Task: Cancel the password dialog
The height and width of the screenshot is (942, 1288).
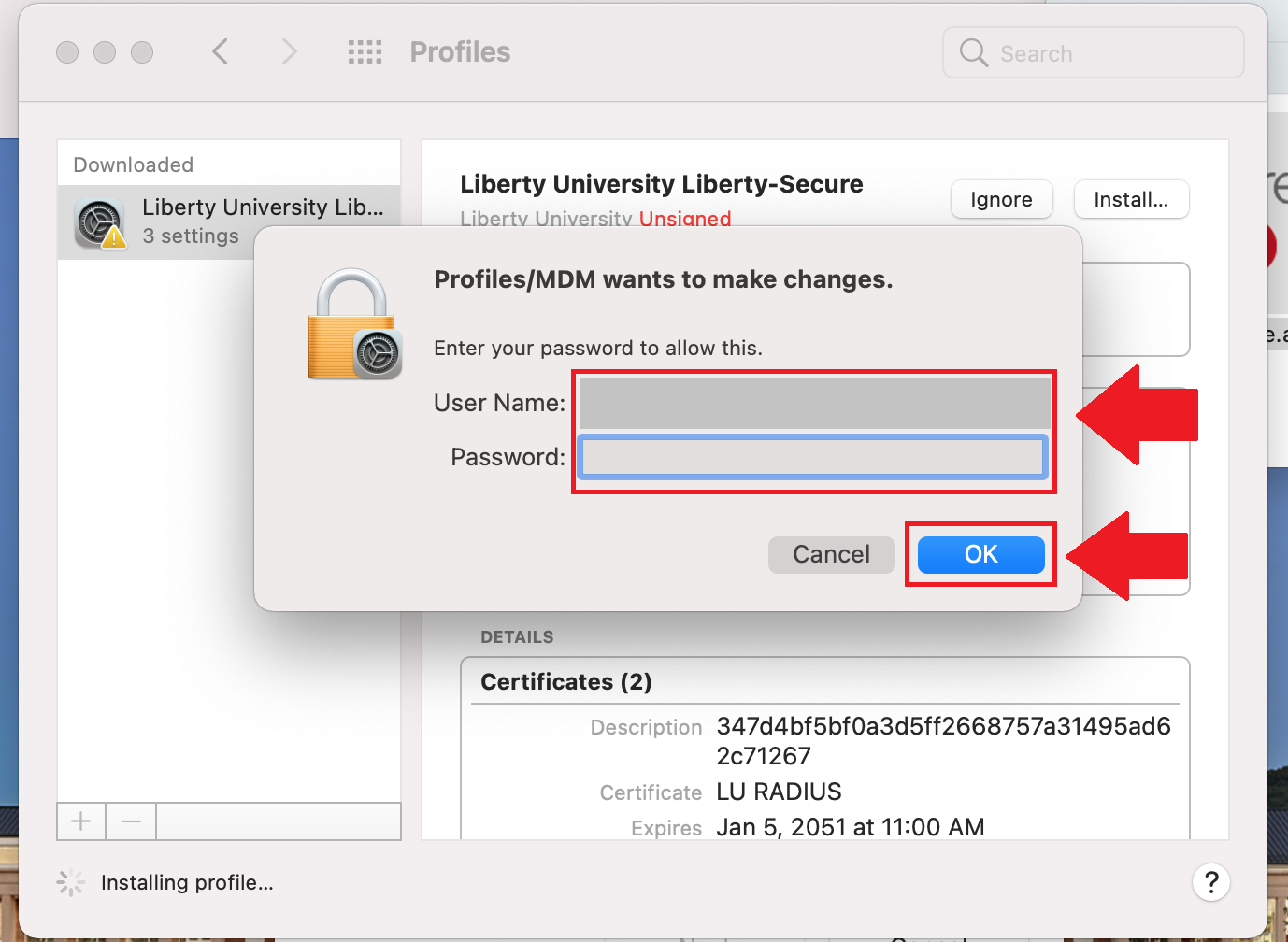Action: click(x=831, y=554)
